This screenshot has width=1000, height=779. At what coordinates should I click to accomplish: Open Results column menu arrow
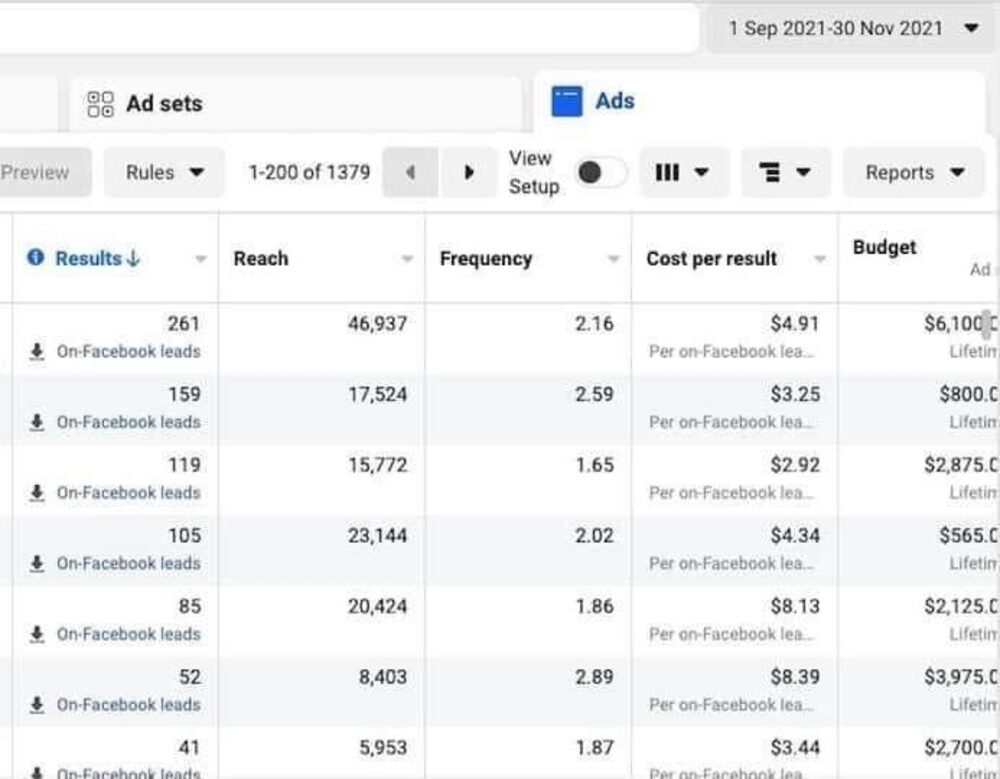[x=200, y=259]
